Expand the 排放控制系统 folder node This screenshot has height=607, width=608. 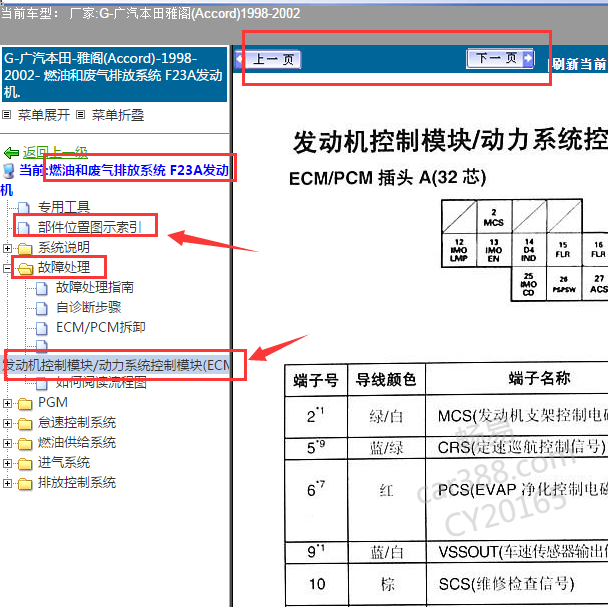[7, 483]
